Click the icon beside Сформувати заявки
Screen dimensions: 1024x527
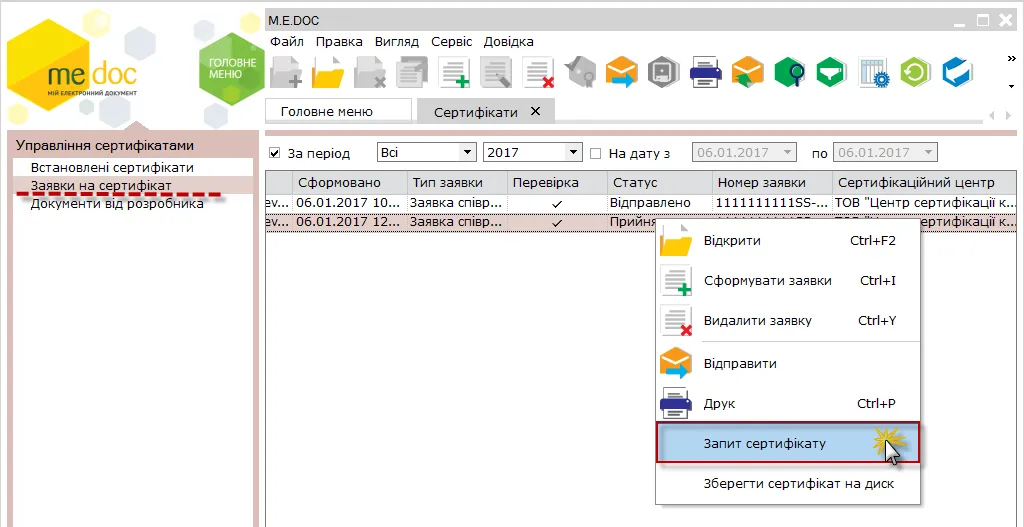coord(676,281)
